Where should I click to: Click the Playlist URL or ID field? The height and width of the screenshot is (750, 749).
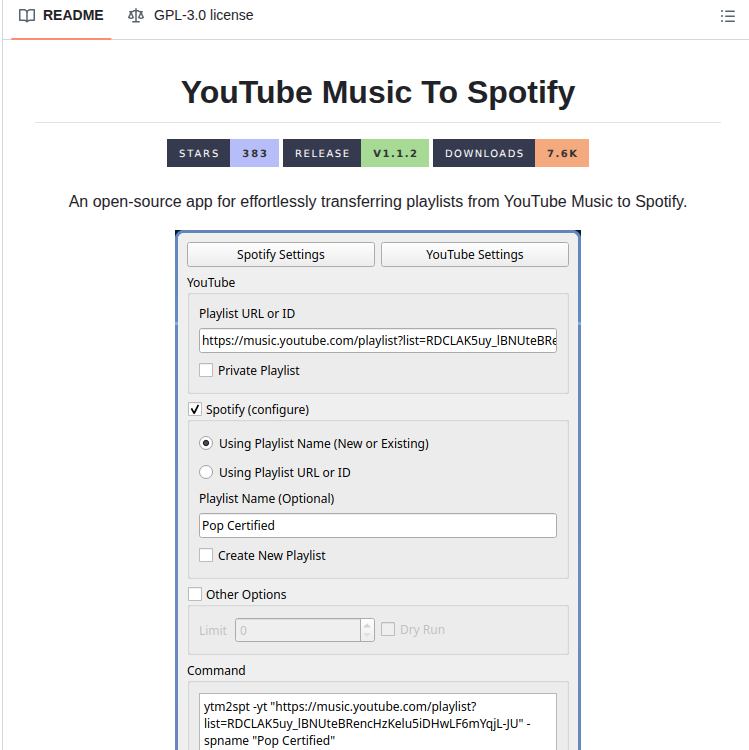[x=378, y=341]
